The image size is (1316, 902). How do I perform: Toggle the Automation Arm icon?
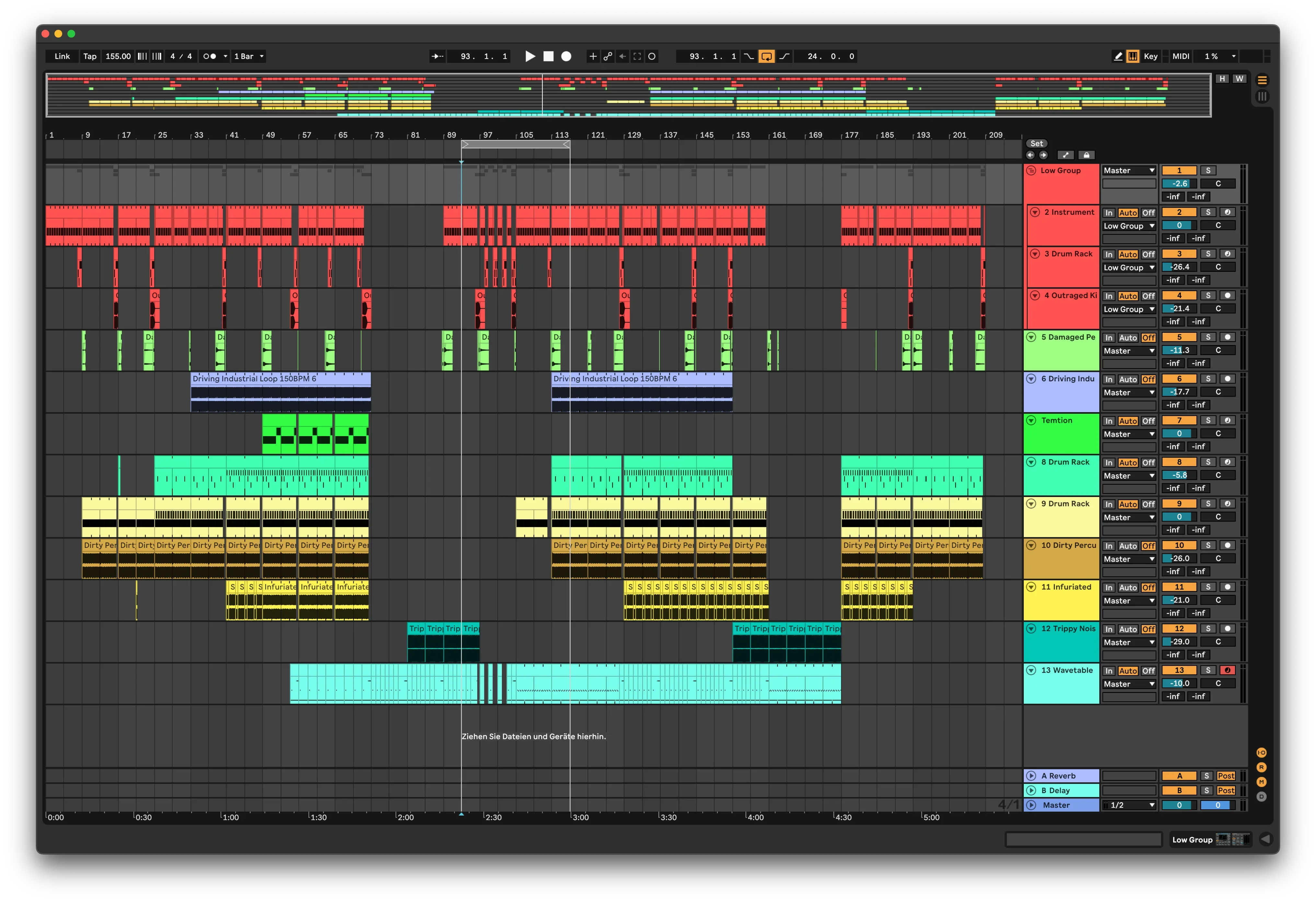click(607, 56)
